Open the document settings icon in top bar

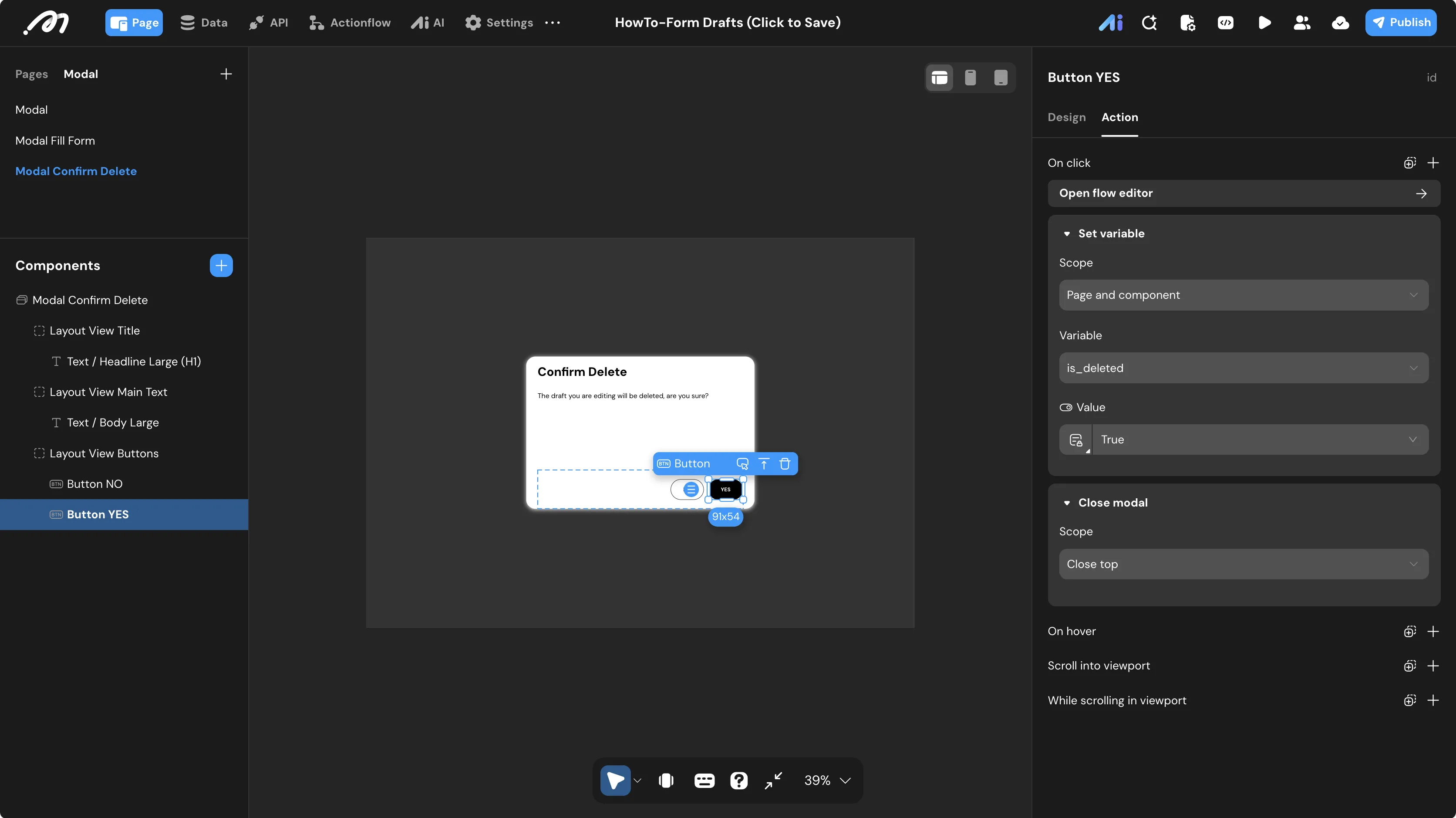pyautogui.click(x=1187, y=23)
